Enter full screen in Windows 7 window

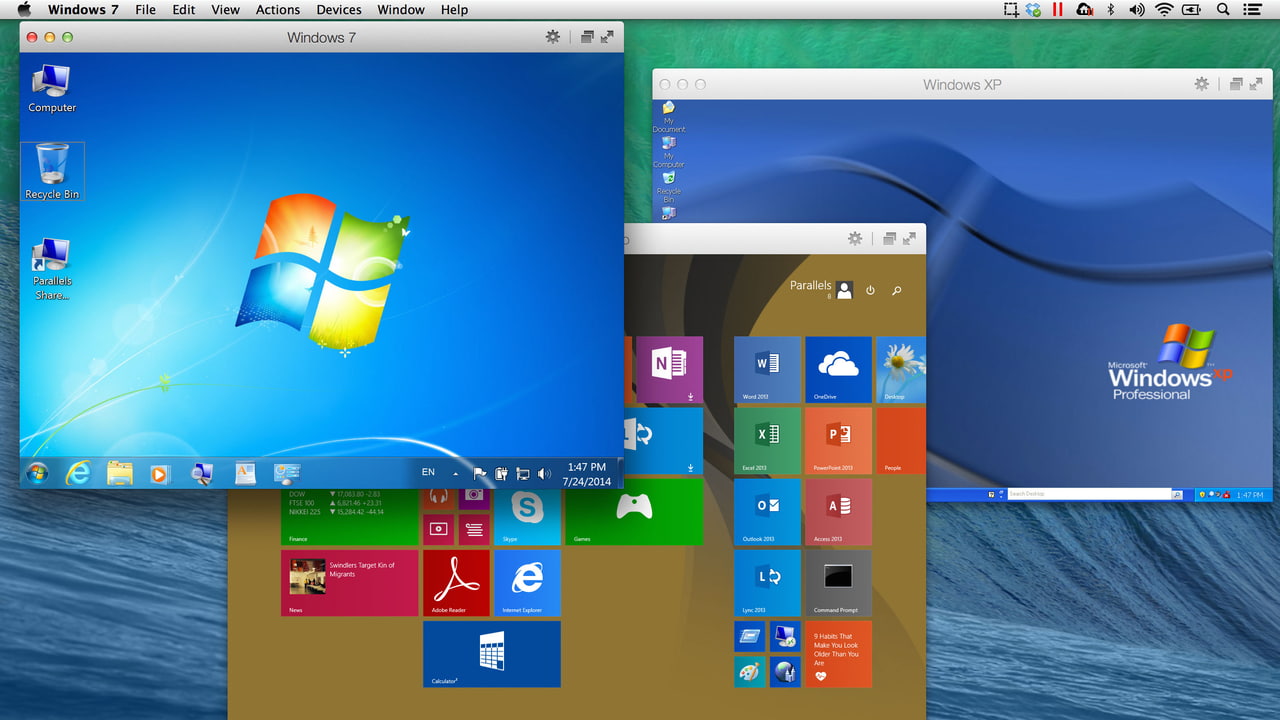[x=607, y=37]
